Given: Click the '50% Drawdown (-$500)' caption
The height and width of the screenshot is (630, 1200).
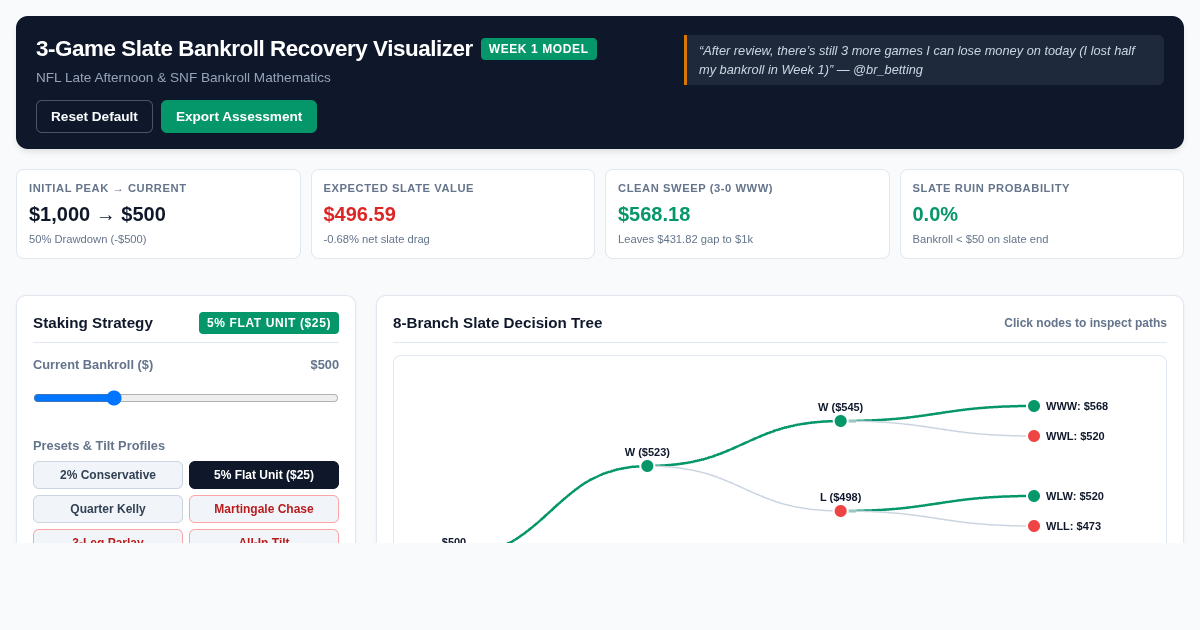Looking at the screenshot, I should 88,239.
